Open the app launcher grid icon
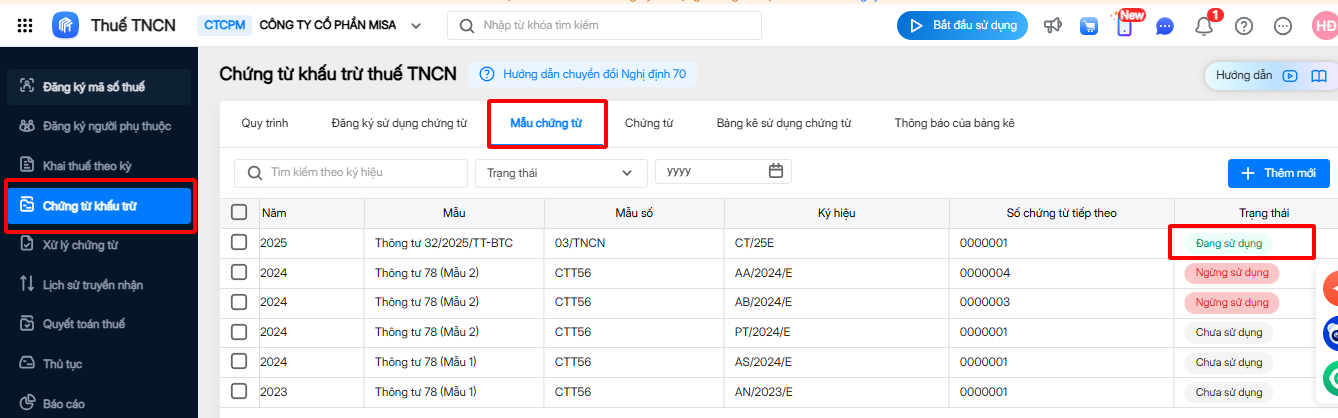 (26, 25)
